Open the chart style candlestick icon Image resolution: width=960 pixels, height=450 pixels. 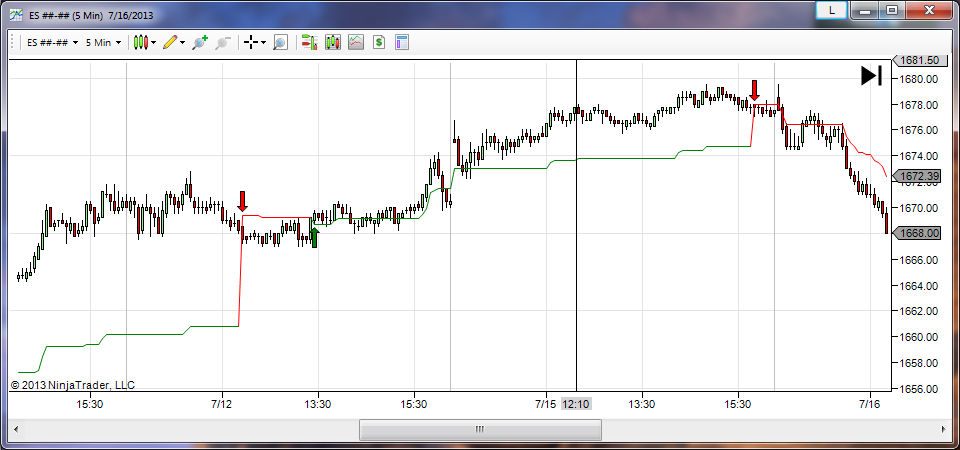tap(140, 42)
